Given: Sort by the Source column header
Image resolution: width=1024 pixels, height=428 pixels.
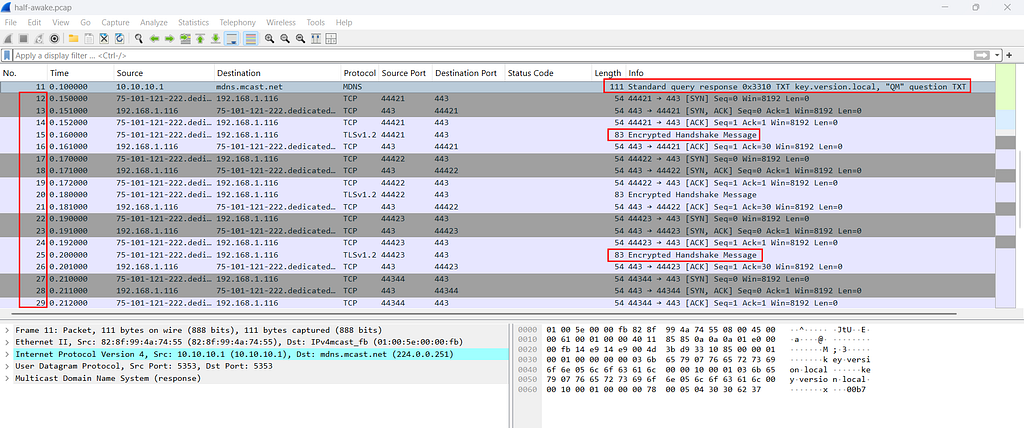Looking at the screenshot, I should [165, 73].
